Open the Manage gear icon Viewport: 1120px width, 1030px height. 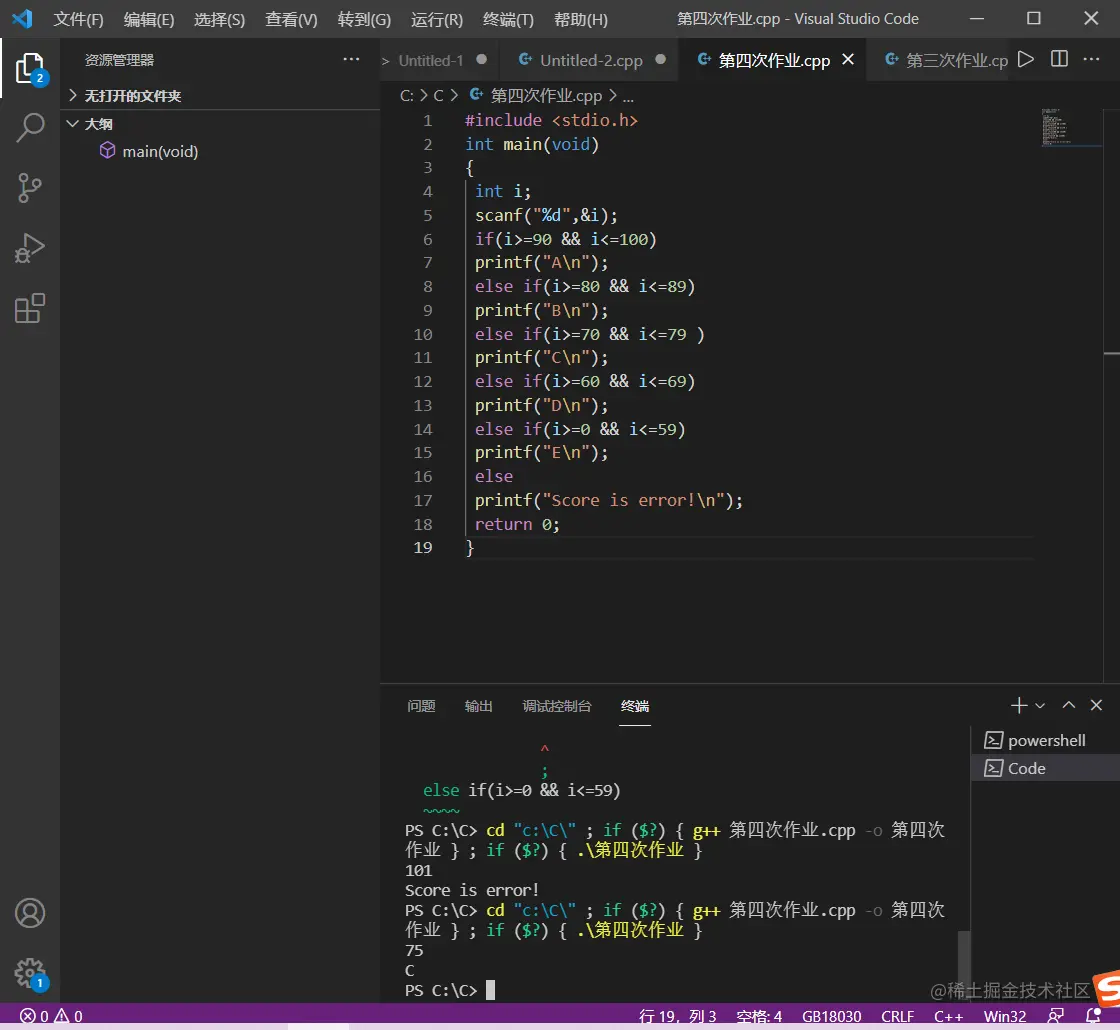pyautogui.click(x=30, y=972)
